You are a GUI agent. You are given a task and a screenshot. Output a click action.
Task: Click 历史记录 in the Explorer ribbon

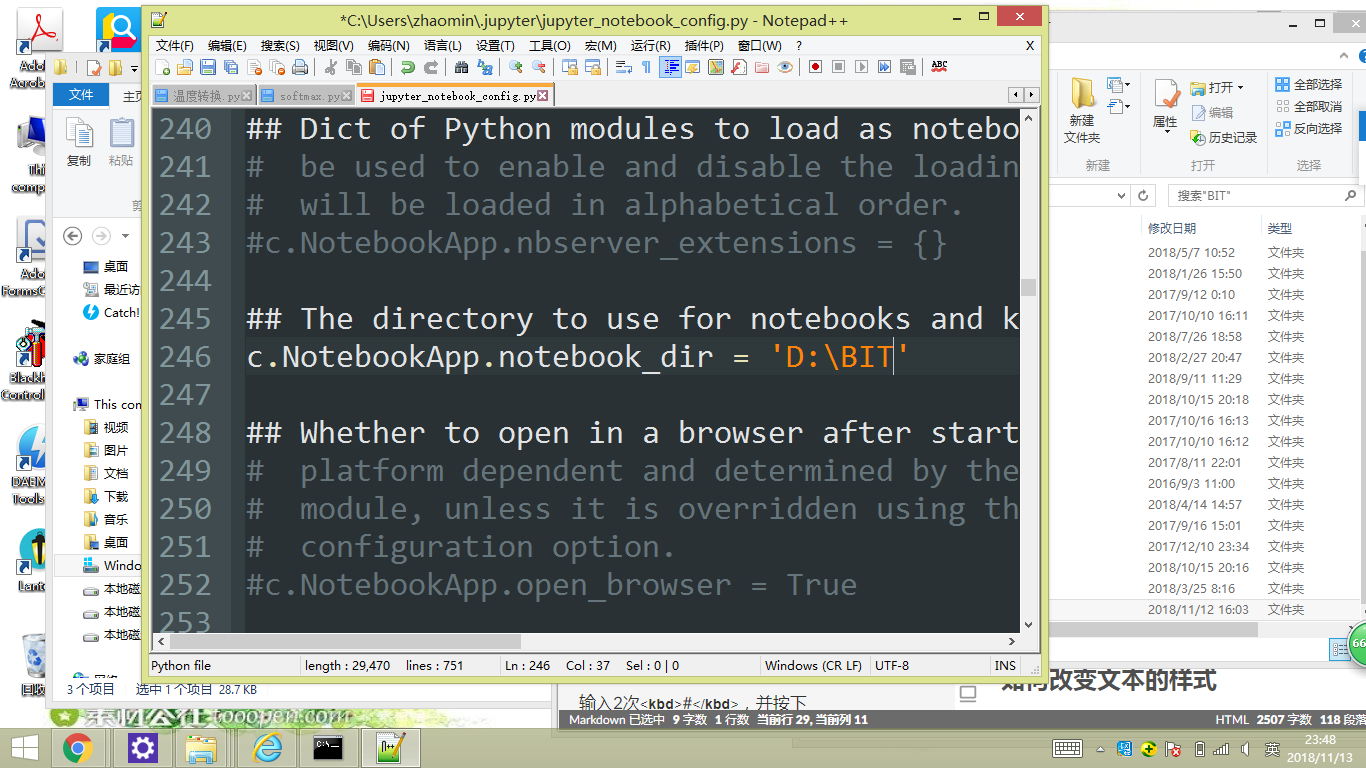click(1225, 137)
